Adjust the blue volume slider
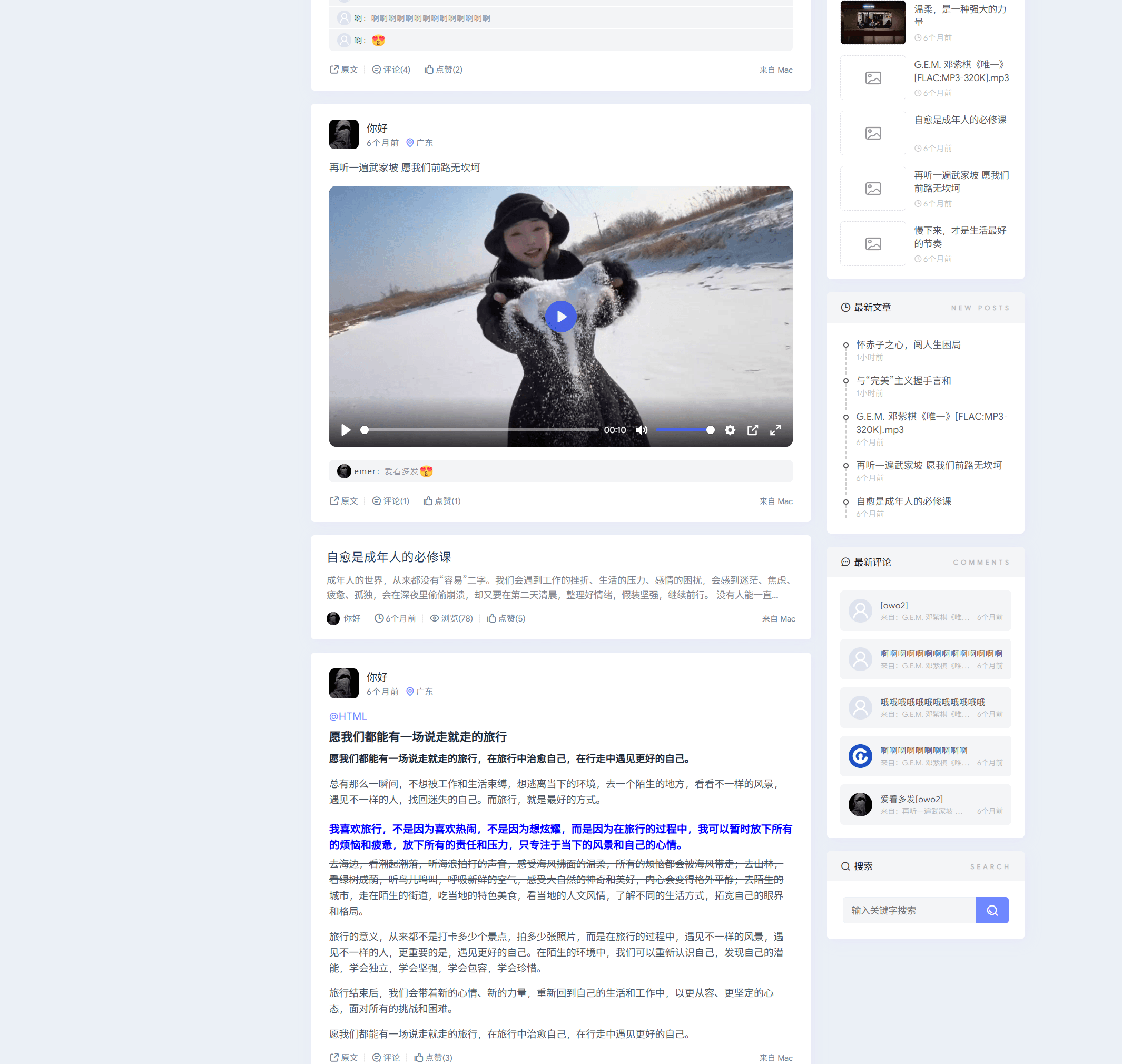 coord(685,430)
